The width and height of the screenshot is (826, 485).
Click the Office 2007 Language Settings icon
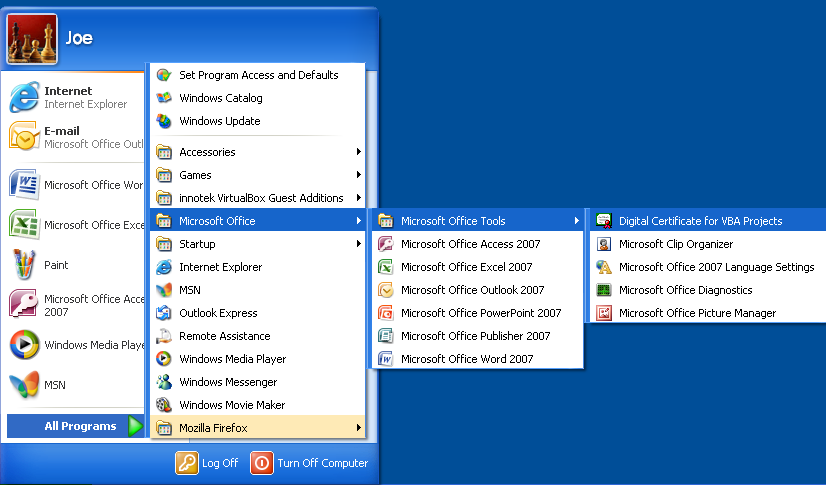coord(604,267)
